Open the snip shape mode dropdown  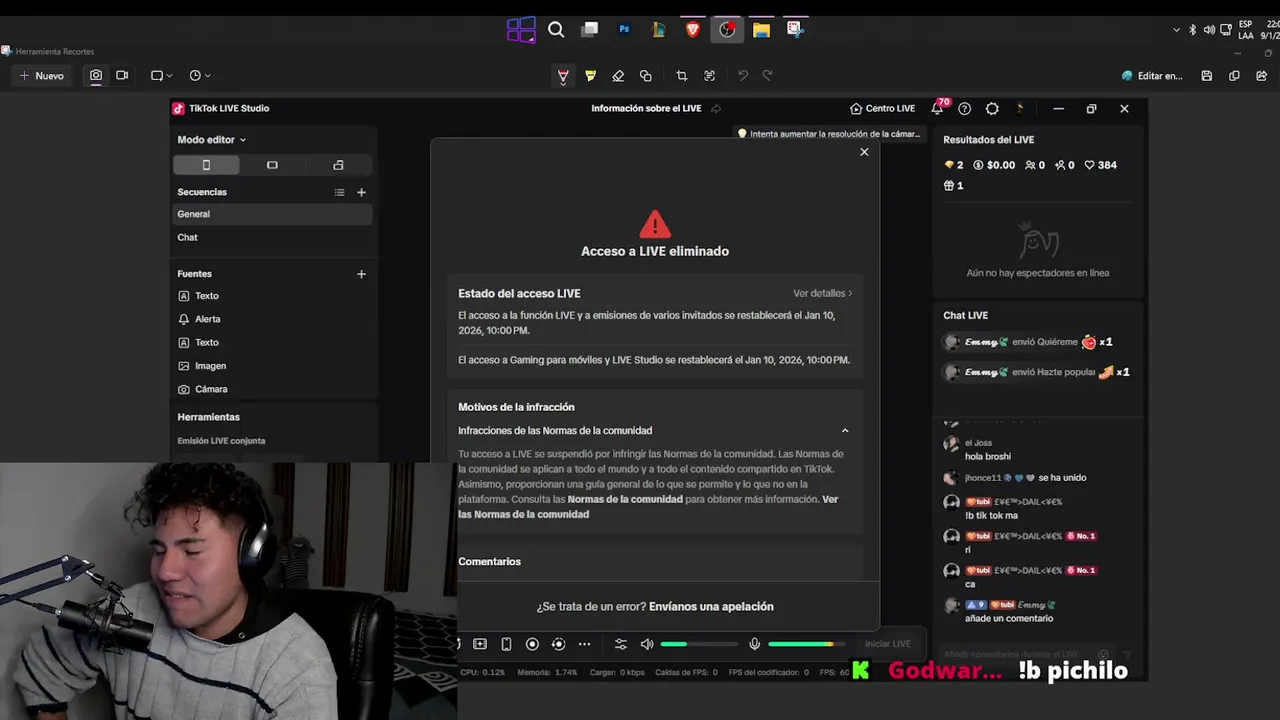coord(161,75)
